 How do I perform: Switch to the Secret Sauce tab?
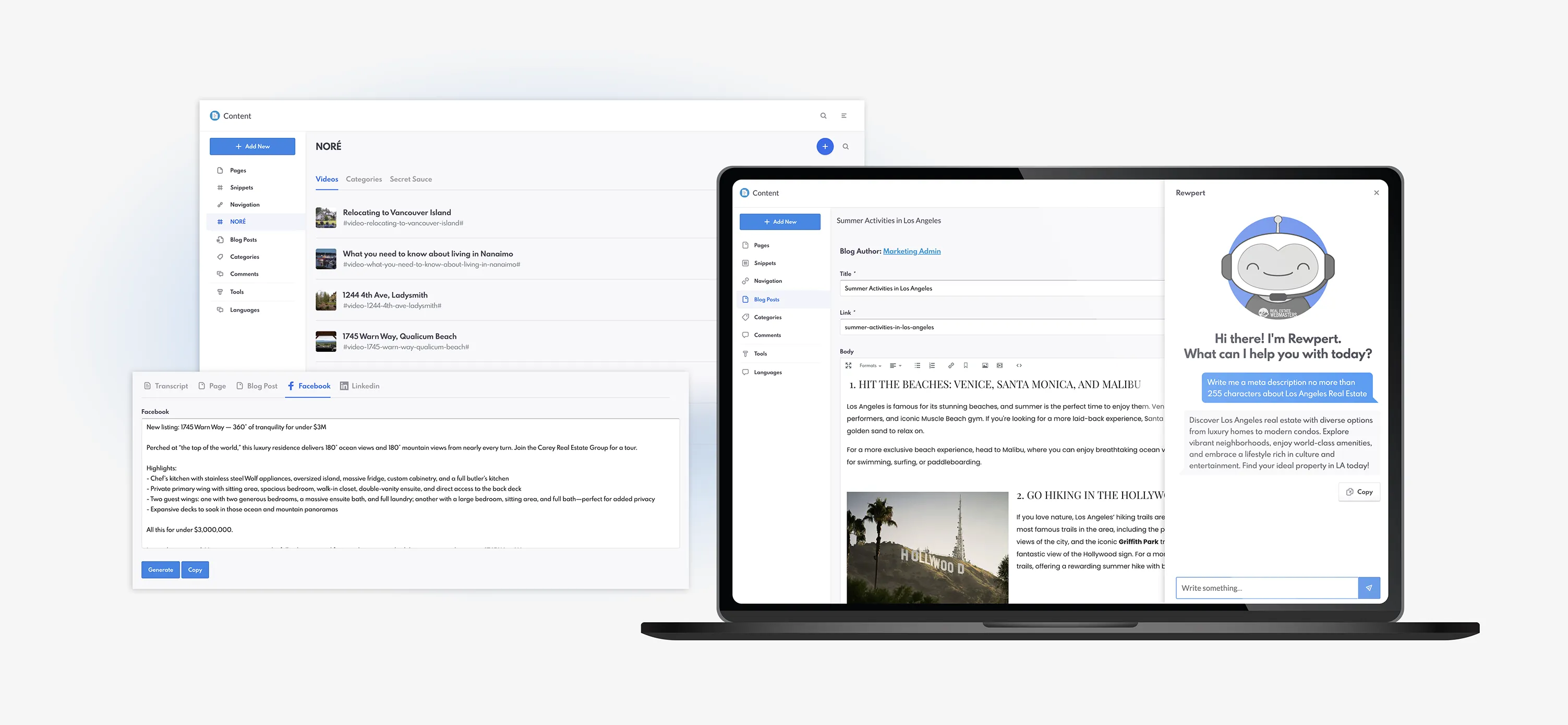[411, 179]
